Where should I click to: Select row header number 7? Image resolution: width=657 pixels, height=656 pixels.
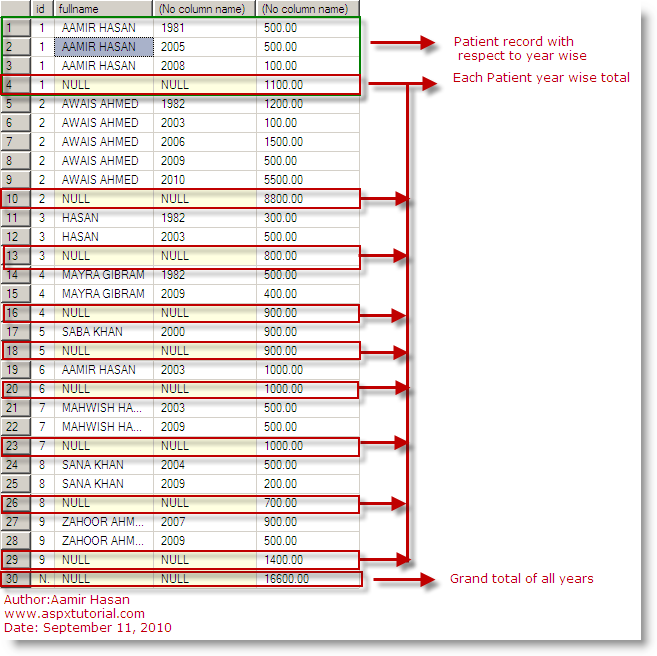pos(16,142)
